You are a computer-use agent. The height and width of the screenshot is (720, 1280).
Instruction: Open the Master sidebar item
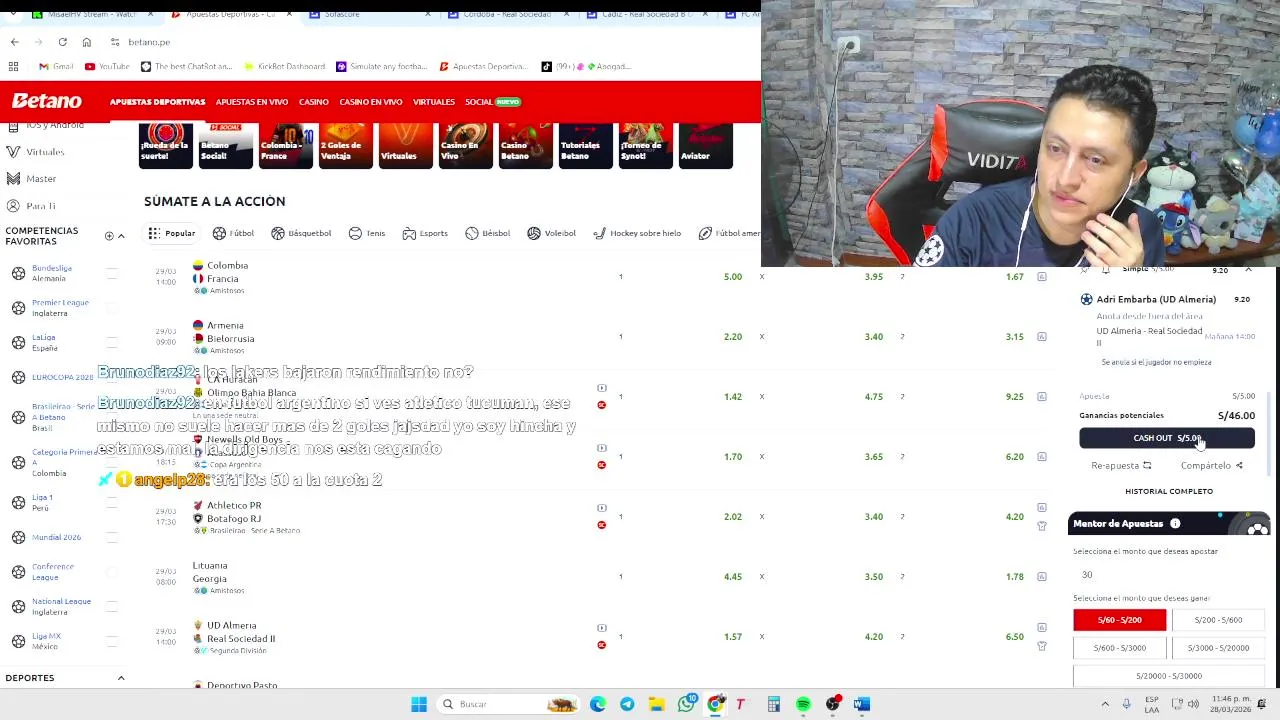[40, 178]
